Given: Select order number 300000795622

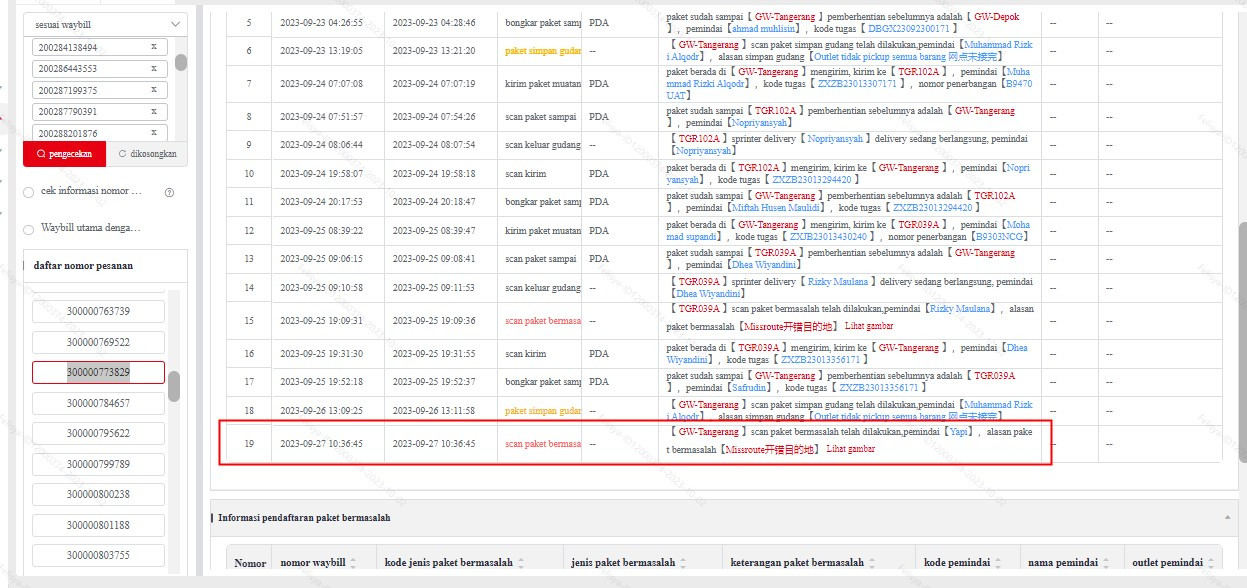Looking at the screenshot, I should pyautogui.click(x=98, y=433).
